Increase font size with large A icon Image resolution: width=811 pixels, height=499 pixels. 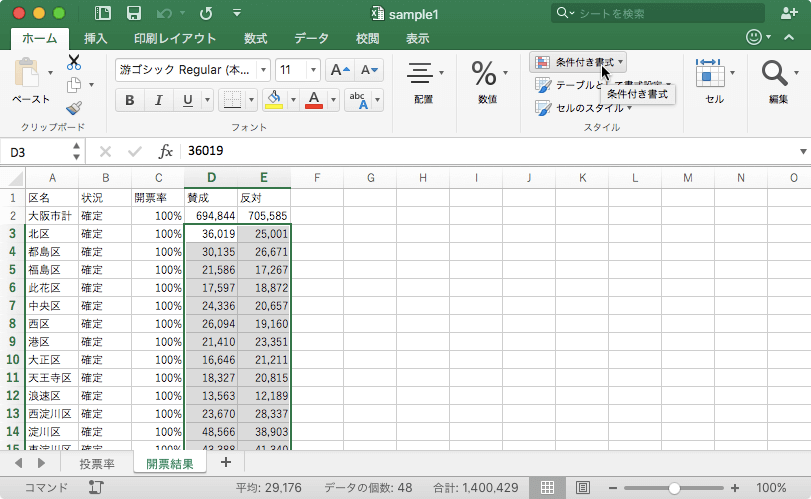[340, 70]
